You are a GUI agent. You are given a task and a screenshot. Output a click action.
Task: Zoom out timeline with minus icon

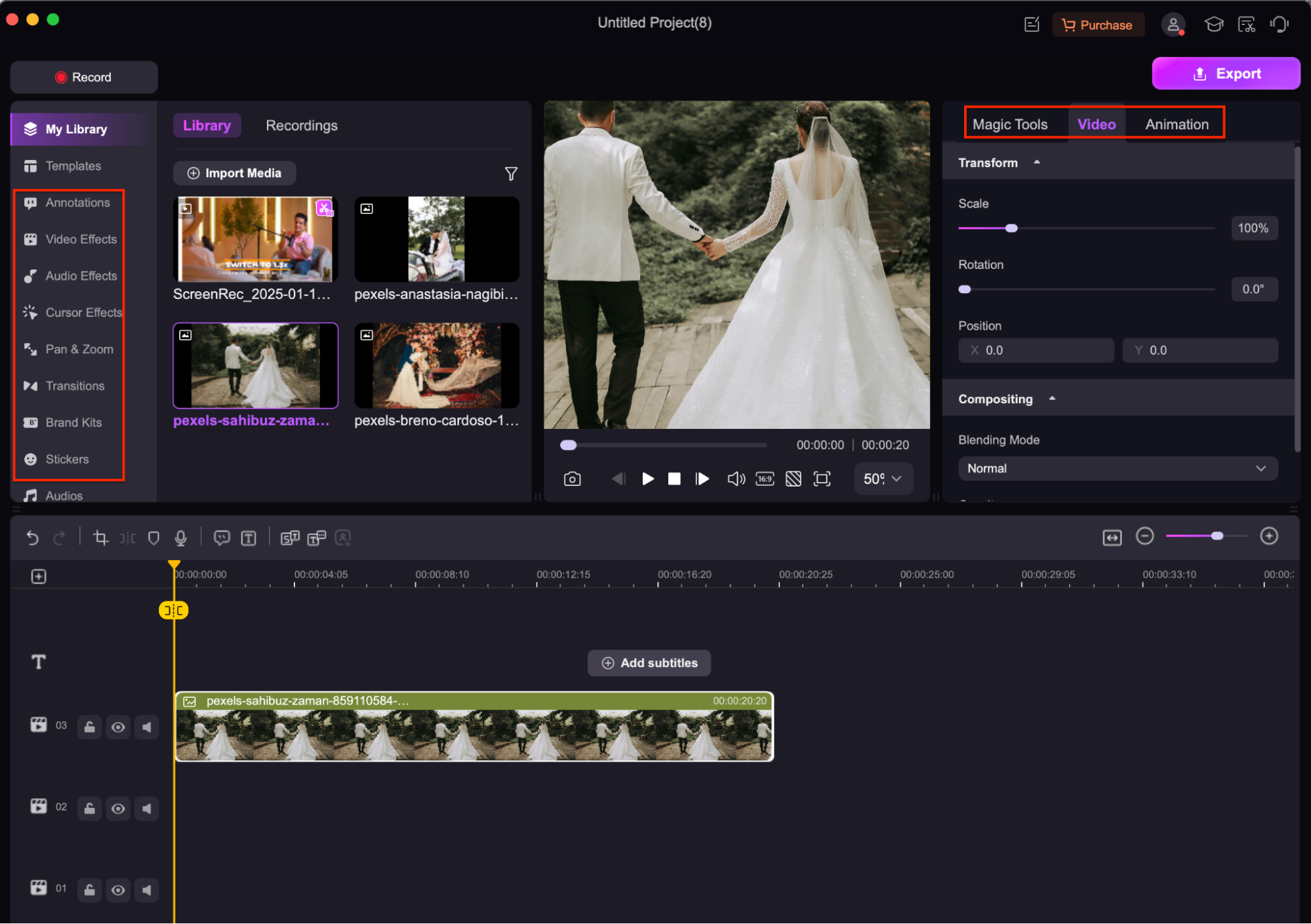(1144, 536)
